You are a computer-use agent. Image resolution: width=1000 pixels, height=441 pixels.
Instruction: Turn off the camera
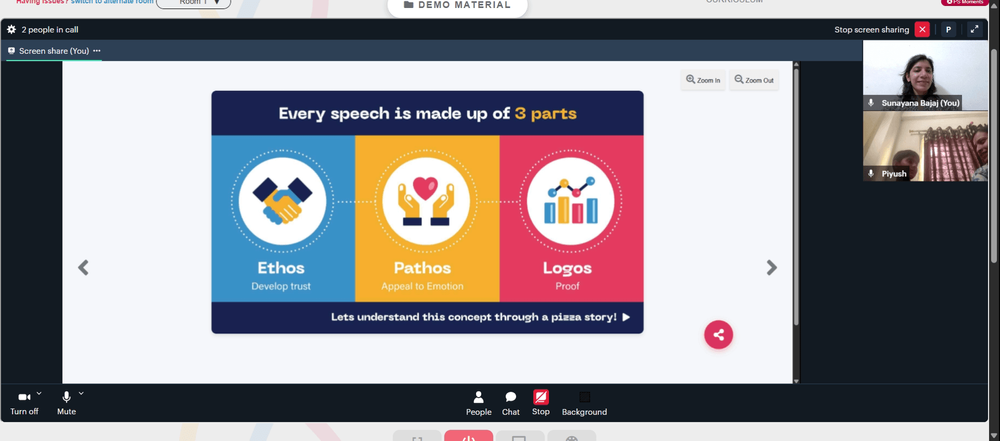click(x=24, y=403)
